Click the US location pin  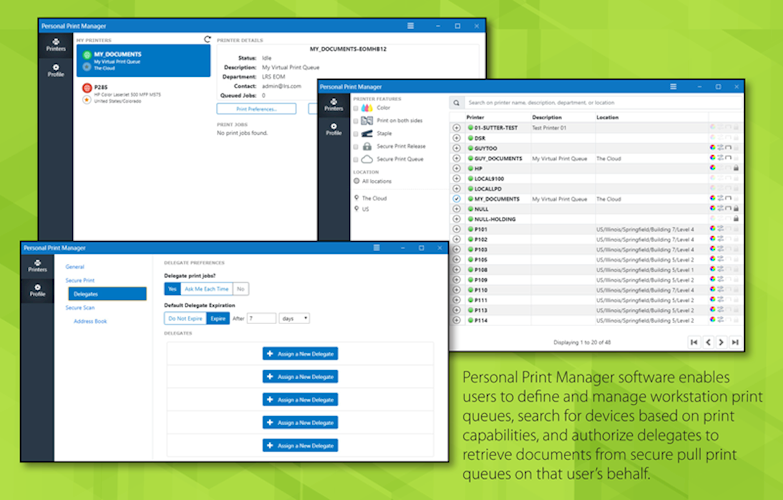pos(357,209)
